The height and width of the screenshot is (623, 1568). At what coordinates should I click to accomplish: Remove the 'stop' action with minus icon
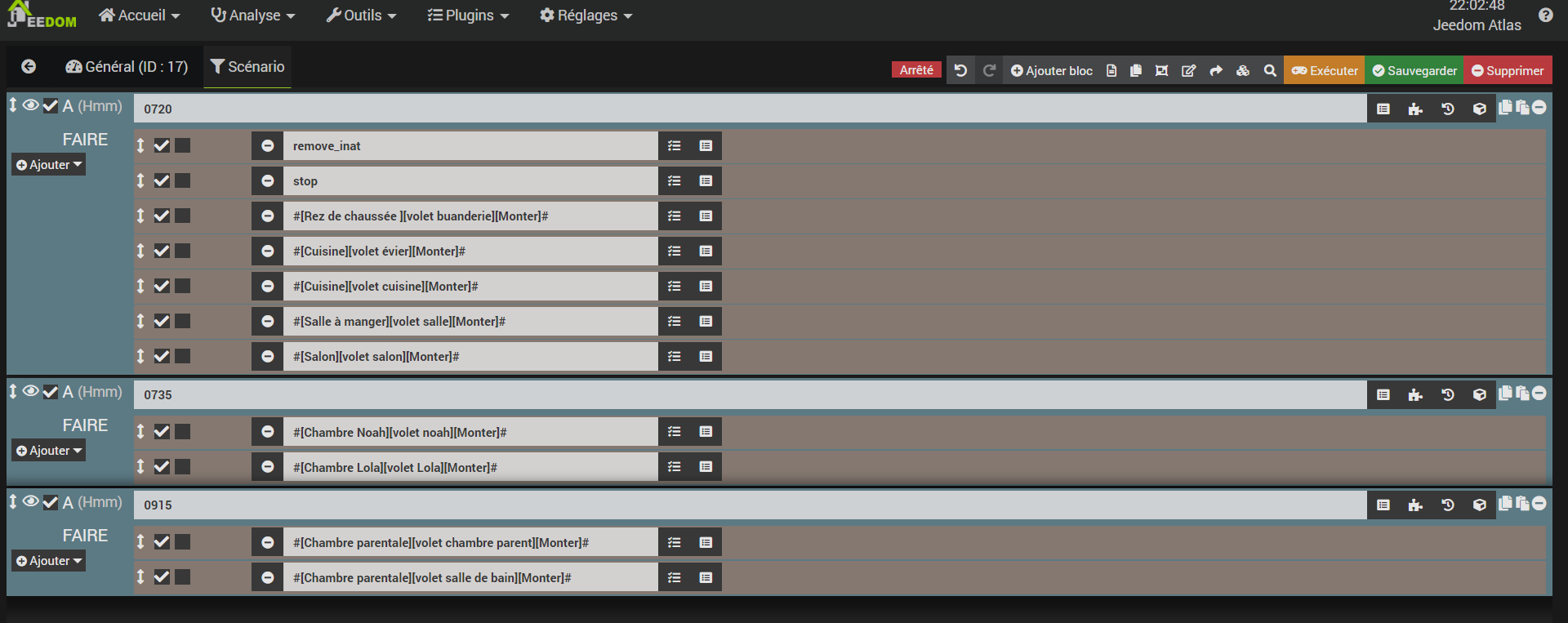point(267,181)
